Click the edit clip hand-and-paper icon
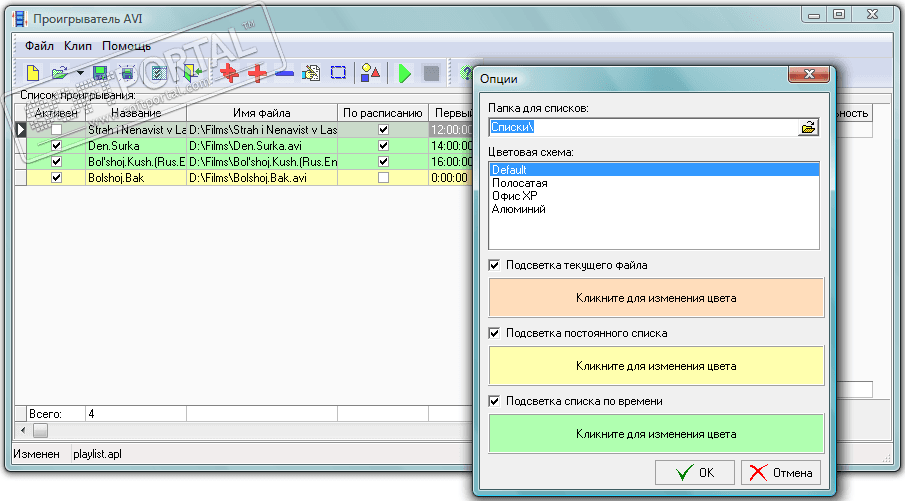The height and width of the screenshot is (501, 905). pyautogui.click(x=311, y=73)
